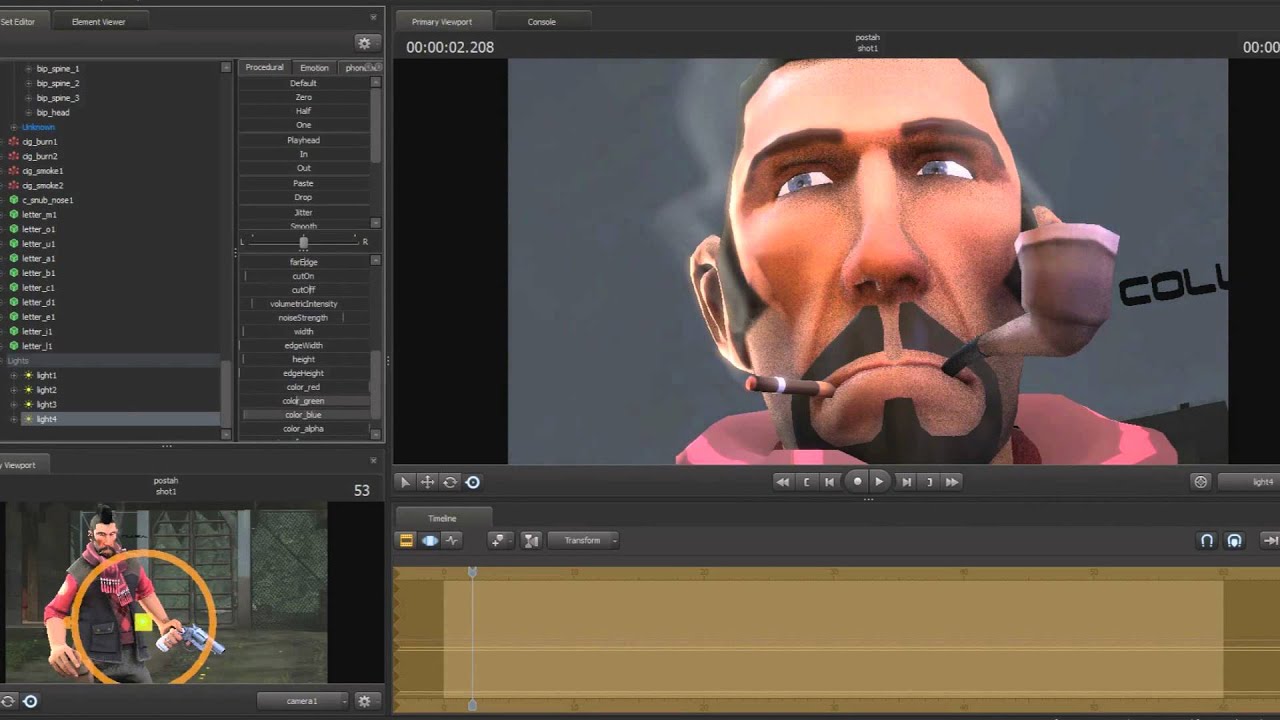Switch to the Element Viewer tab
The height and width of the screenshot is (720, 1280).
click(98, 21)
